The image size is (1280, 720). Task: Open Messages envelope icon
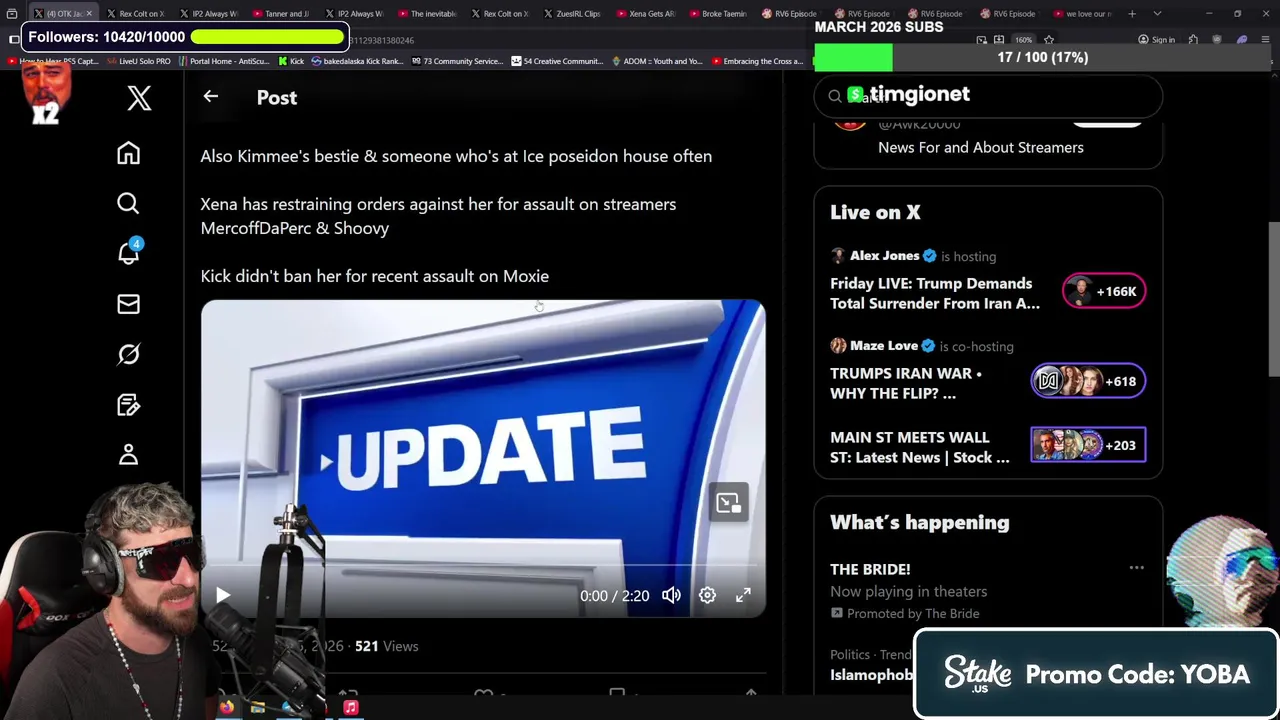tap(128, 304)
